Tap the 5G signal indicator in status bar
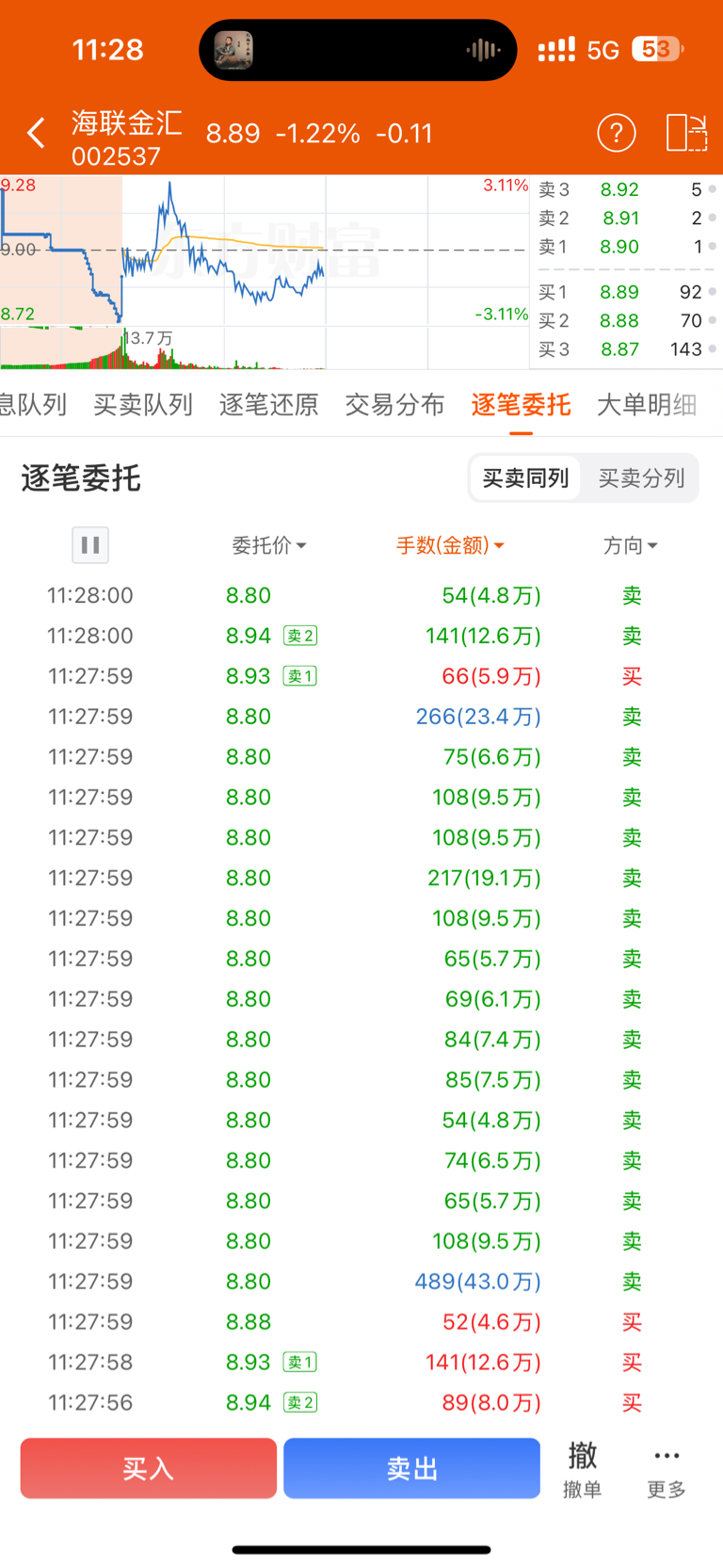The width and height of the screenshot is (723, 1568). tap(602, 50)
